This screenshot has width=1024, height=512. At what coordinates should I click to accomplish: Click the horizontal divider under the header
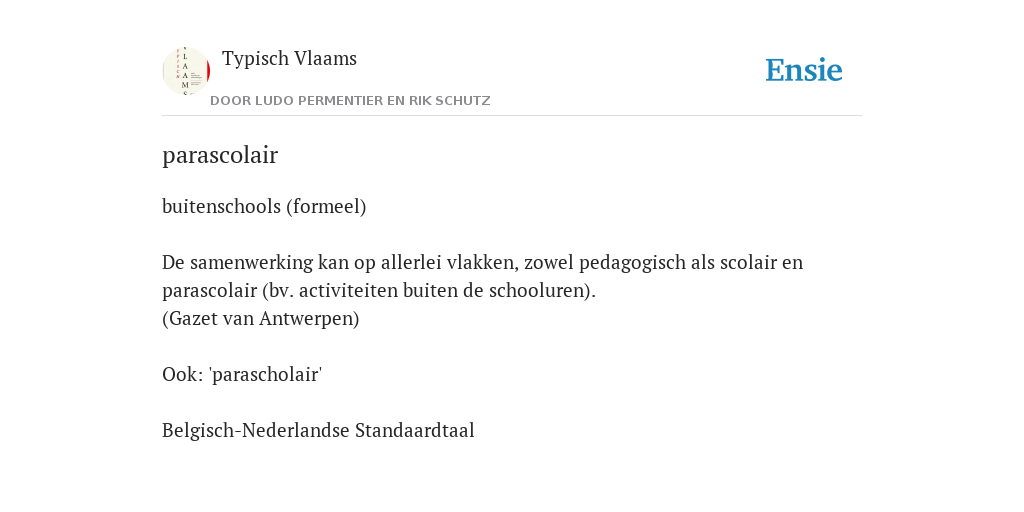click(x=512, y=116)
